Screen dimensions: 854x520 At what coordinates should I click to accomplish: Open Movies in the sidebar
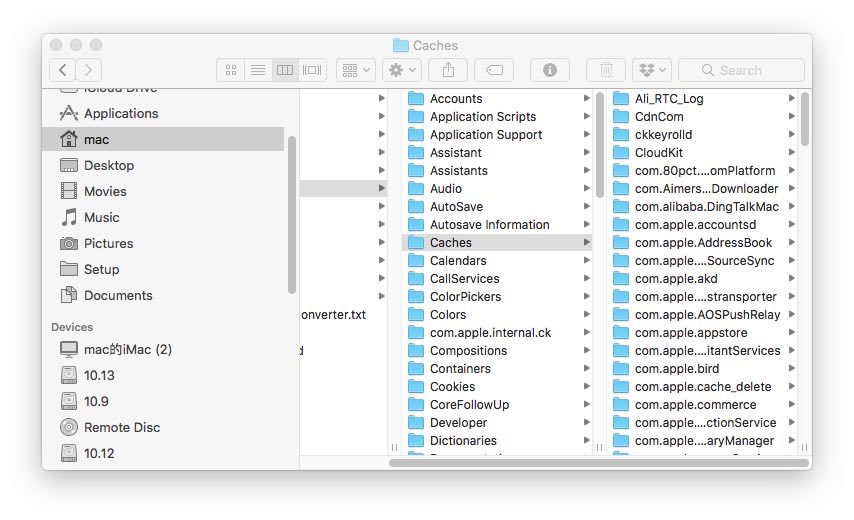163,192
